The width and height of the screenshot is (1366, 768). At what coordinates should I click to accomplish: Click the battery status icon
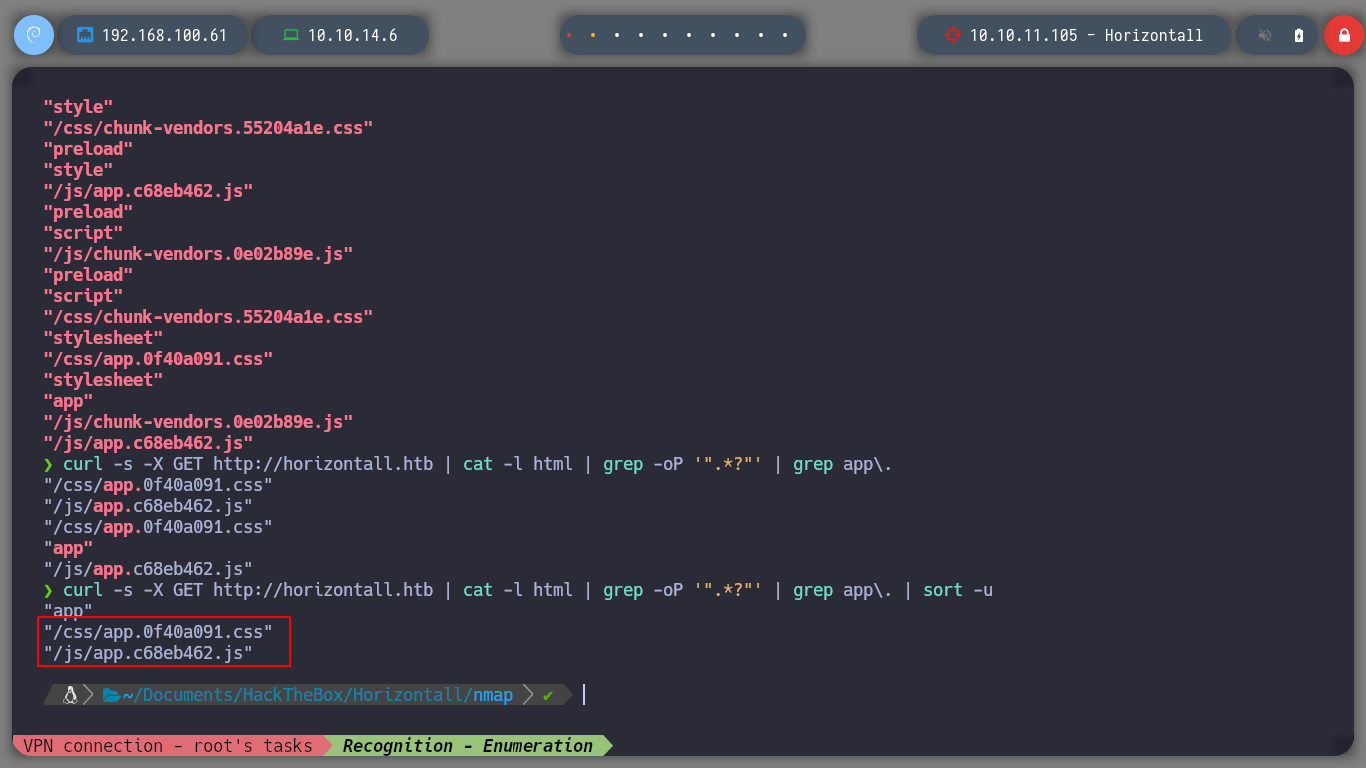tap(1299, 35)
